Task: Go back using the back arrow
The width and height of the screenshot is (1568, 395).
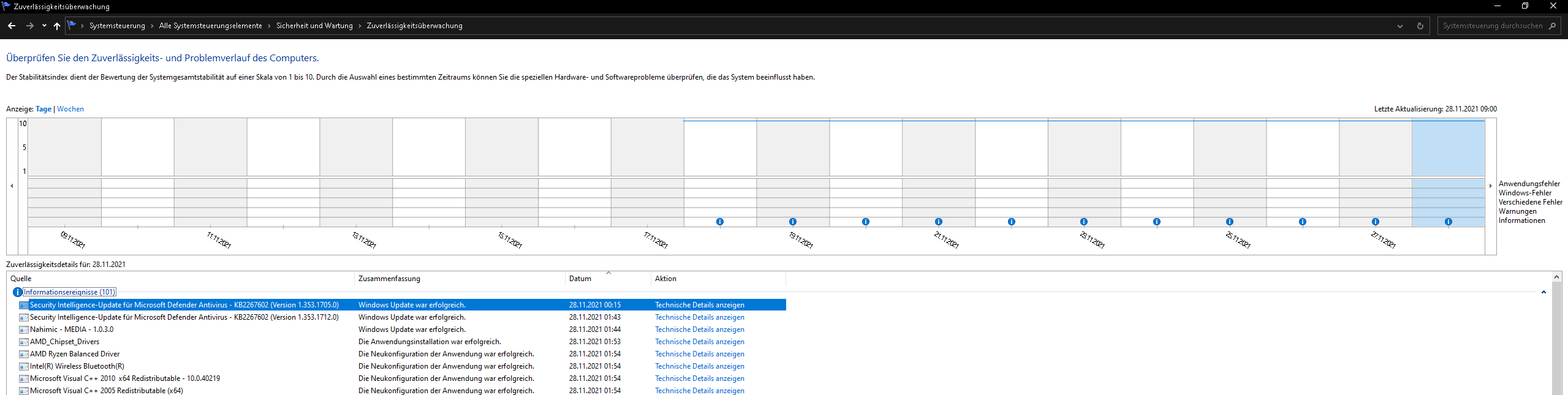Action: 12,26
